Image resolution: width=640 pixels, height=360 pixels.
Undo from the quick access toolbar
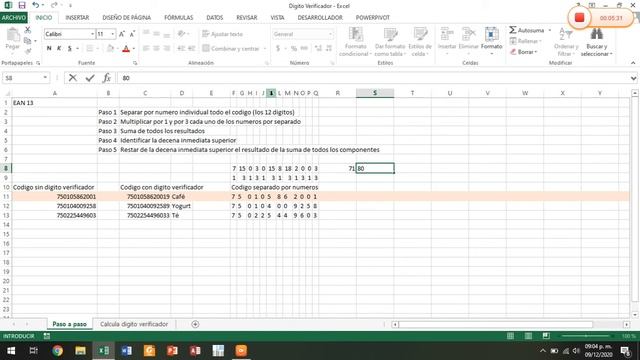click(36, 5)
